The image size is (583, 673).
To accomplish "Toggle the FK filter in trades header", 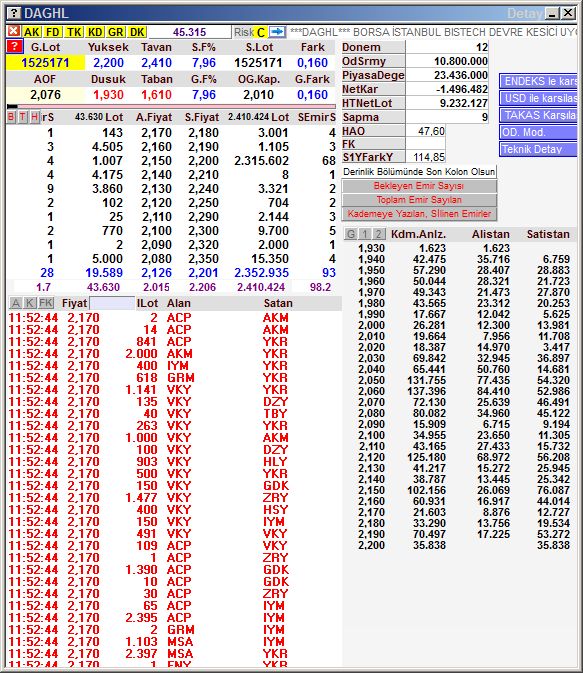I will (46, 303).
